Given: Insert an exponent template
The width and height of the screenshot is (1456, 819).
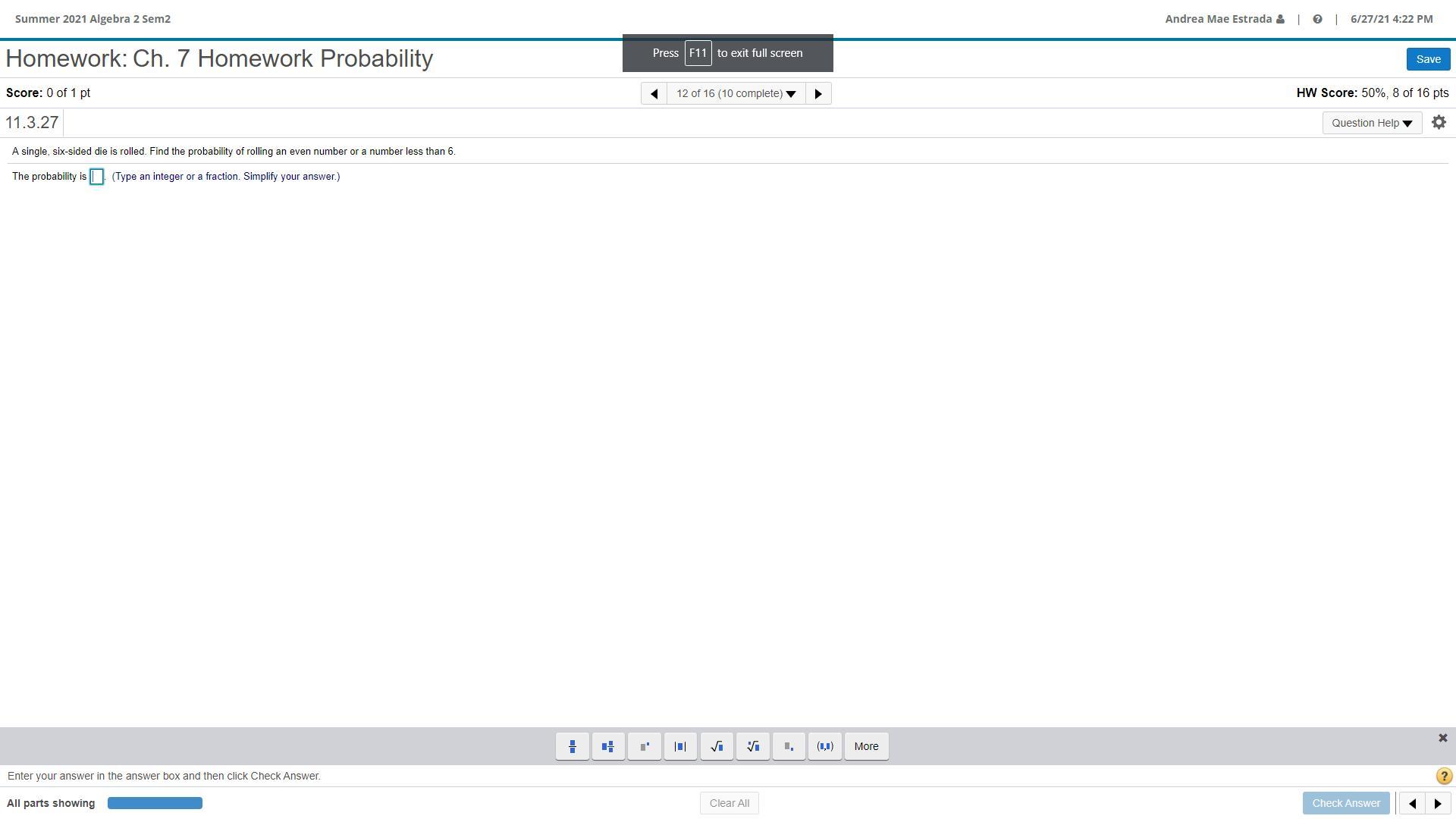Looking at the screenshot, I should point(645,746).
